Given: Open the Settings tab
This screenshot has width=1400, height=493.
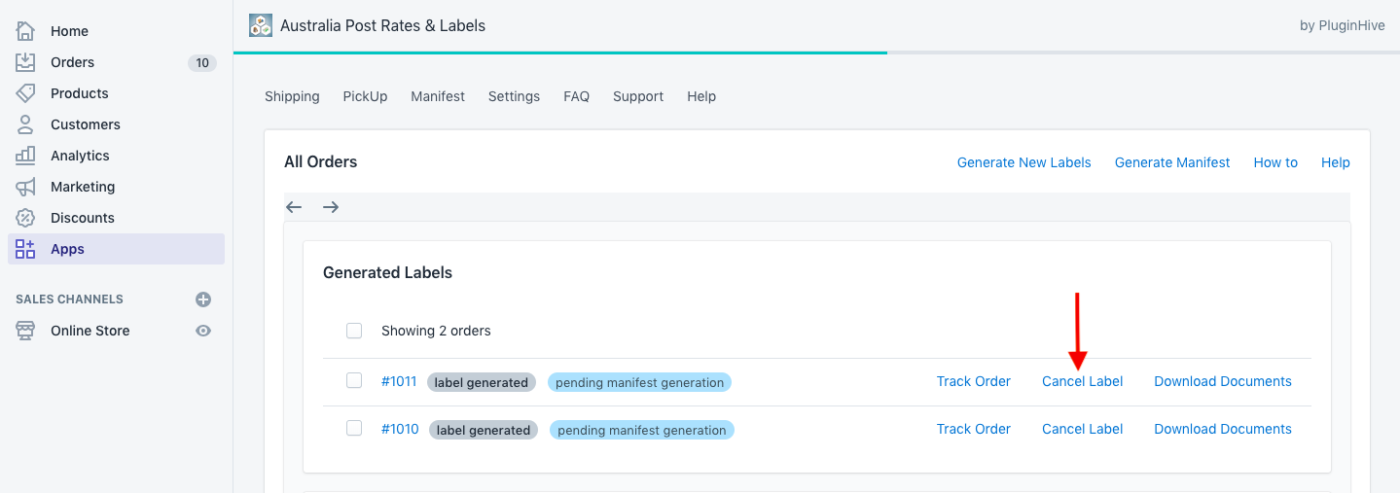Looking at the screenshot, I should [514, 97].
